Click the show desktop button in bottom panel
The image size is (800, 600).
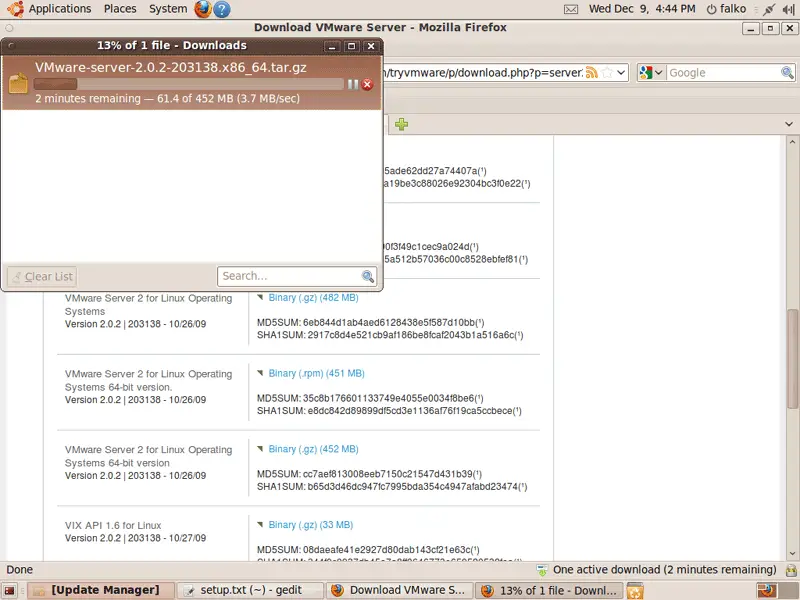[9, 590]
